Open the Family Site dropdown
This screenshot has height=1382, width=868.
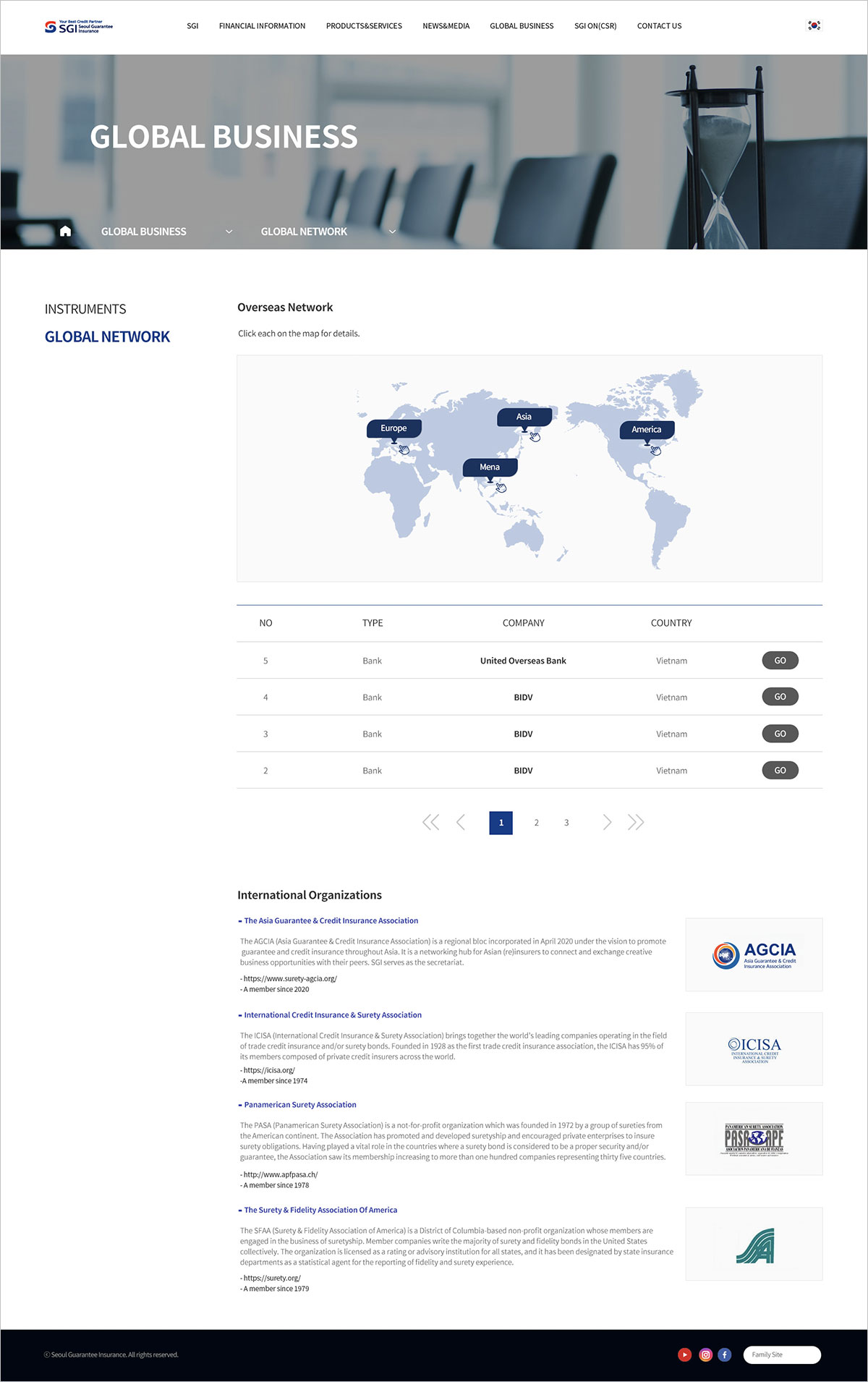[782, 1355]
